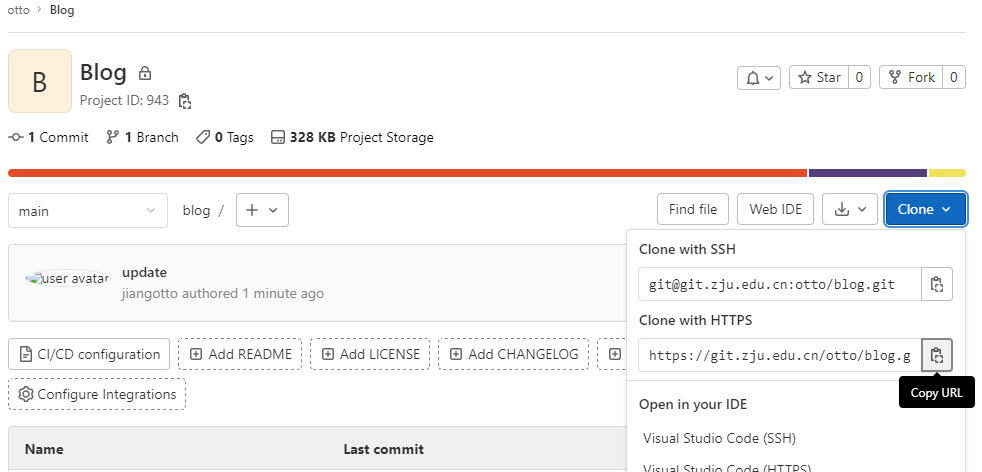982x472 pixels.
Task: Copy the SSH clone URL
Action: [x=936, y=284]
